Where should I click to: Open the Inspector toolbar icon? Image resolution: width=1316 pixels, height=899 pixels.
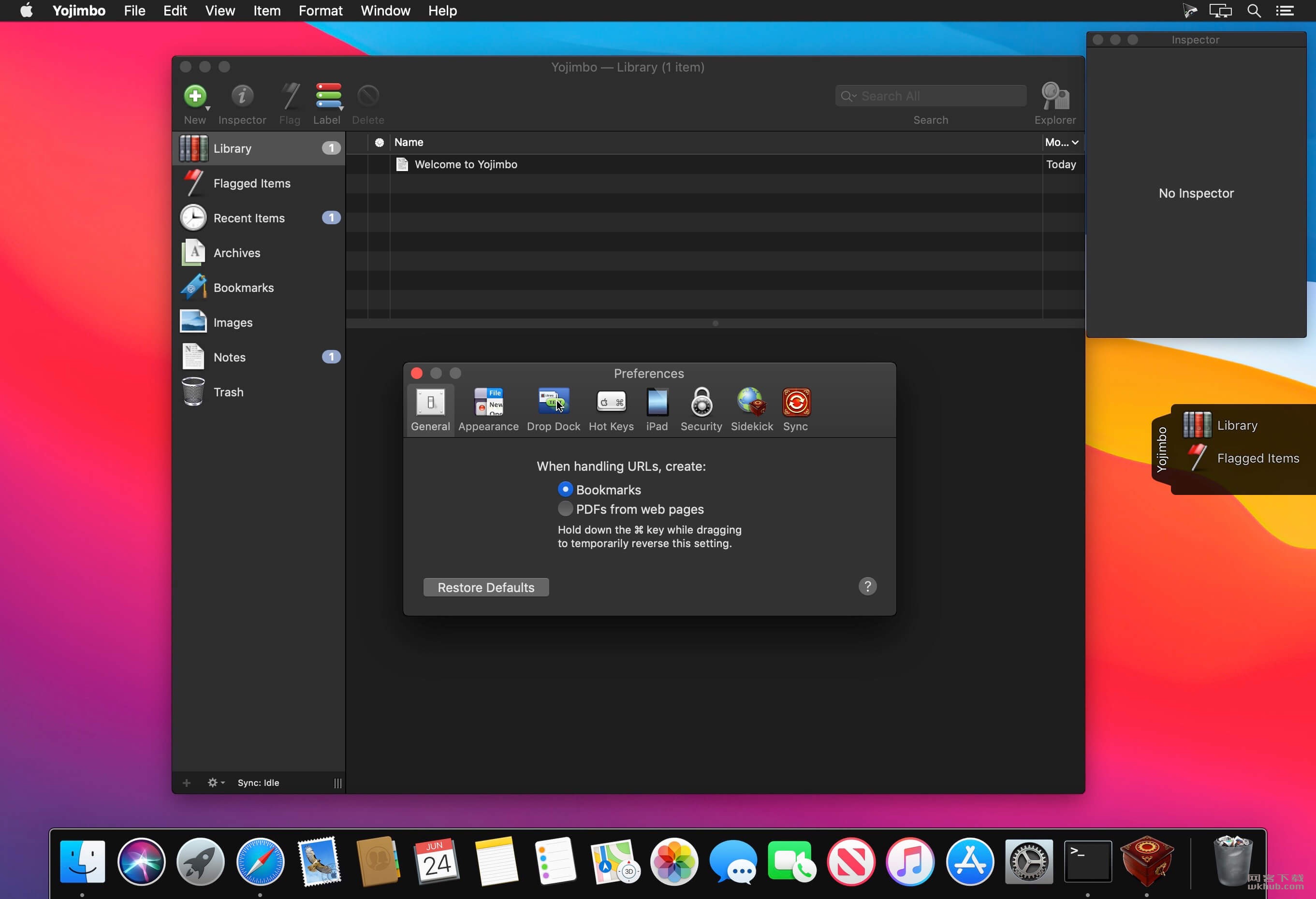(x=242, y=97)
